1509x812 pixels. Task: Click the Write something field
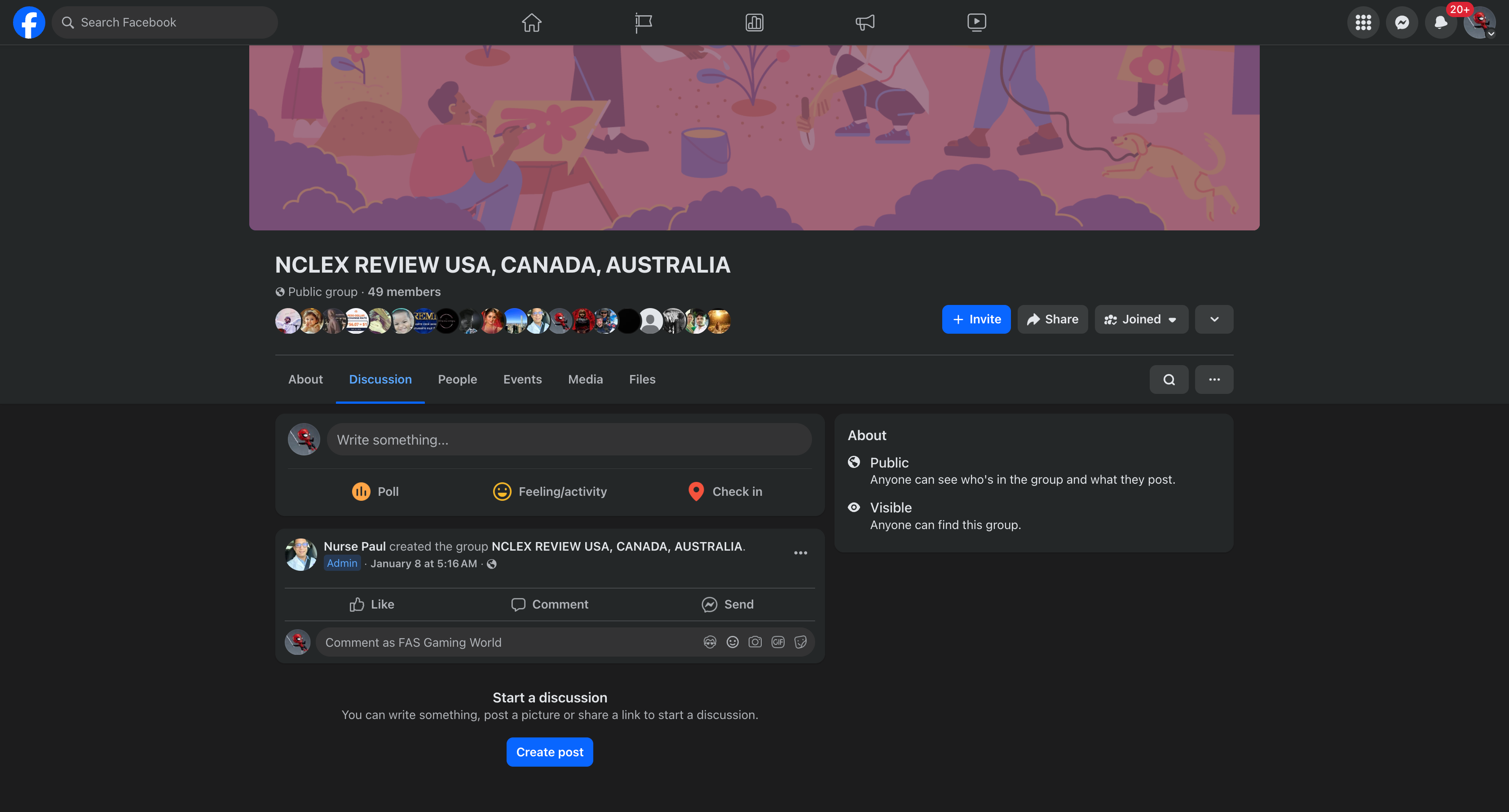click(x=569, y=439)
